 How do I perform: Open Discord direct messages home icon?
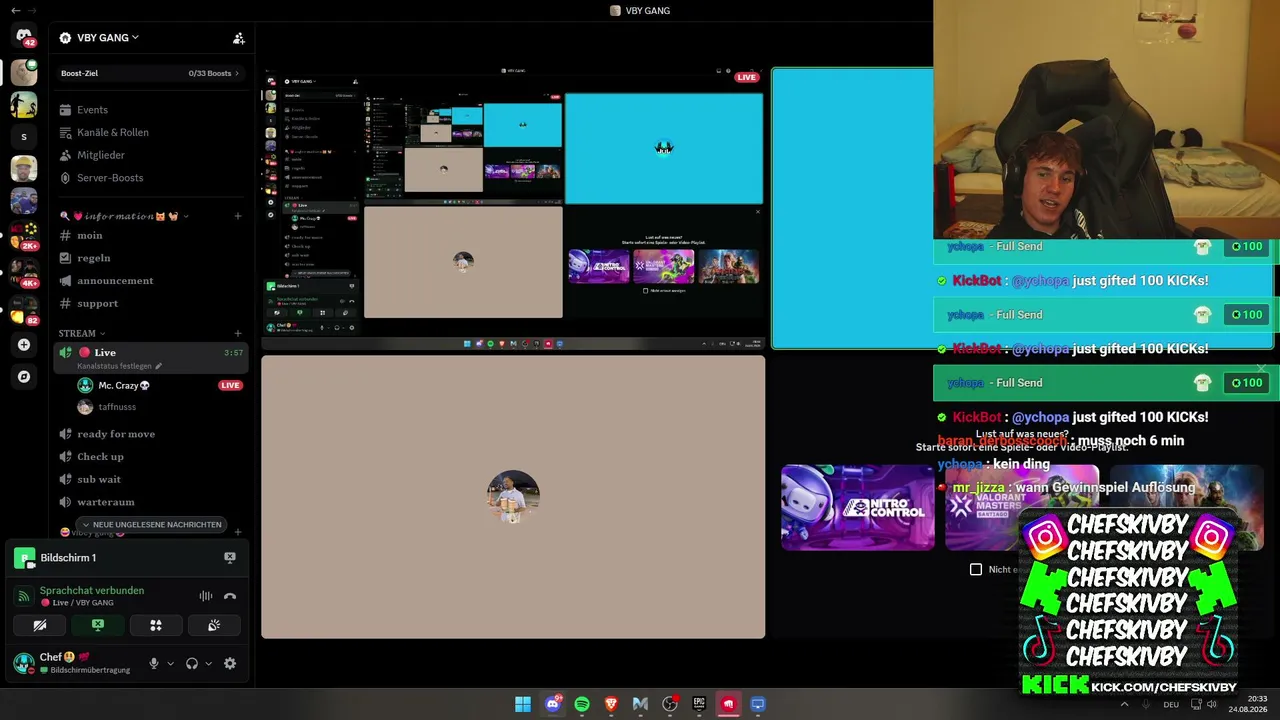(x=24, y=36)
